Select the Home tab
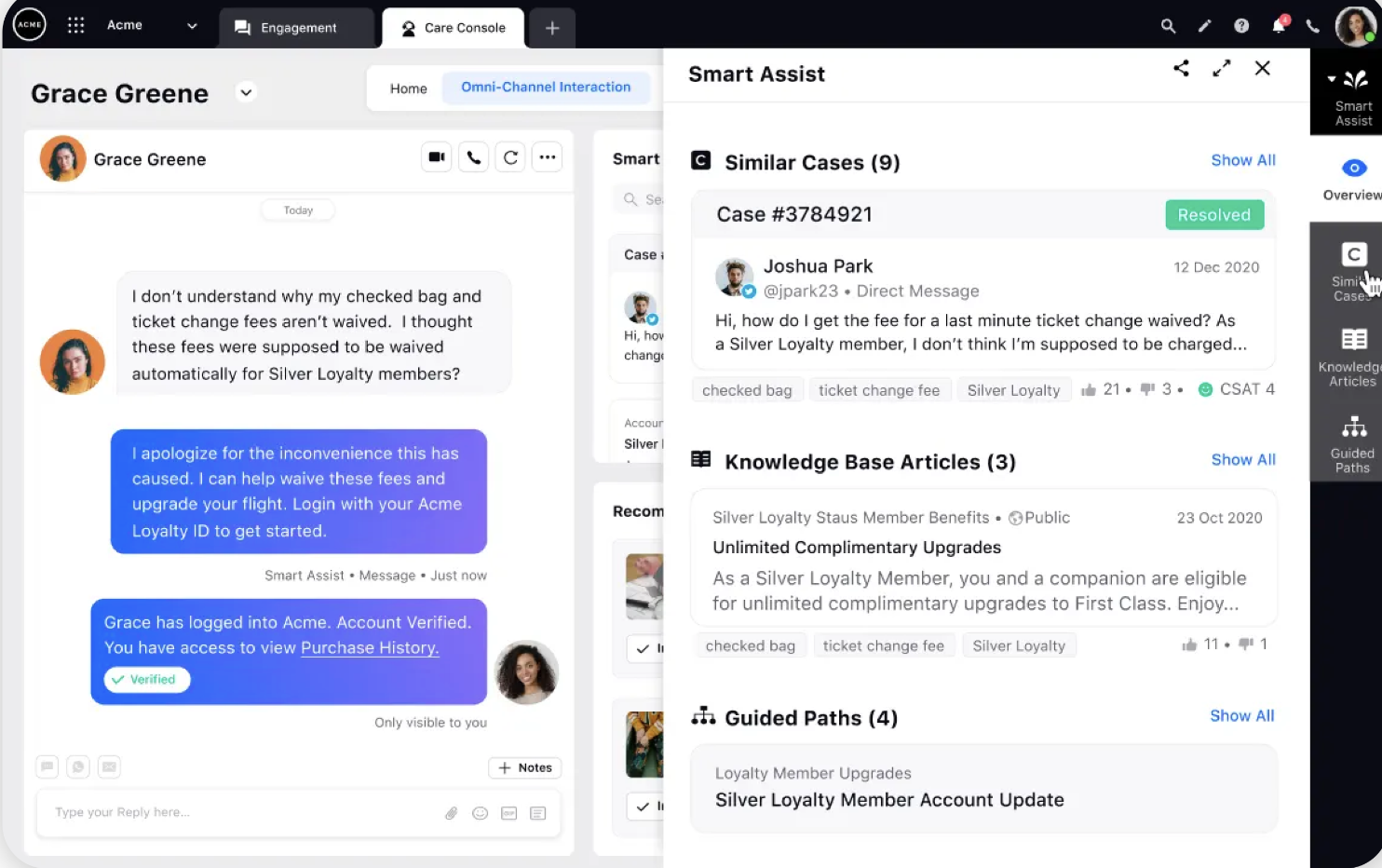1382x868 pixels. [408, 88]
